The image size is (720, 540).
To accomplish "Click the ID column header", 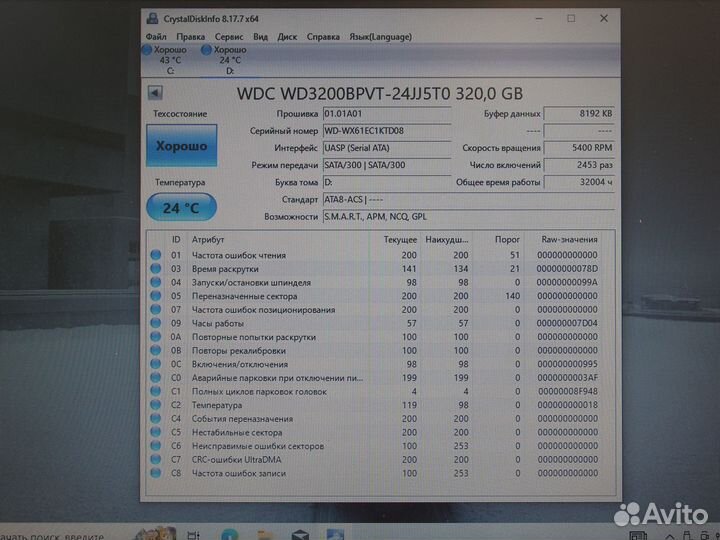I will coord(176,240).
